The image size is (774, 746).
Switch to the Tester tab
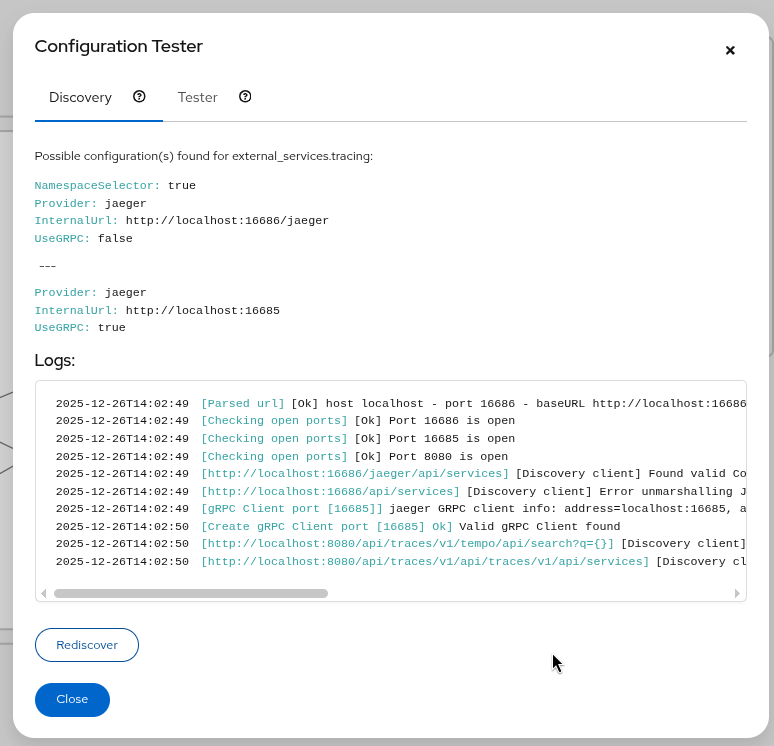(x=197, y=98)
